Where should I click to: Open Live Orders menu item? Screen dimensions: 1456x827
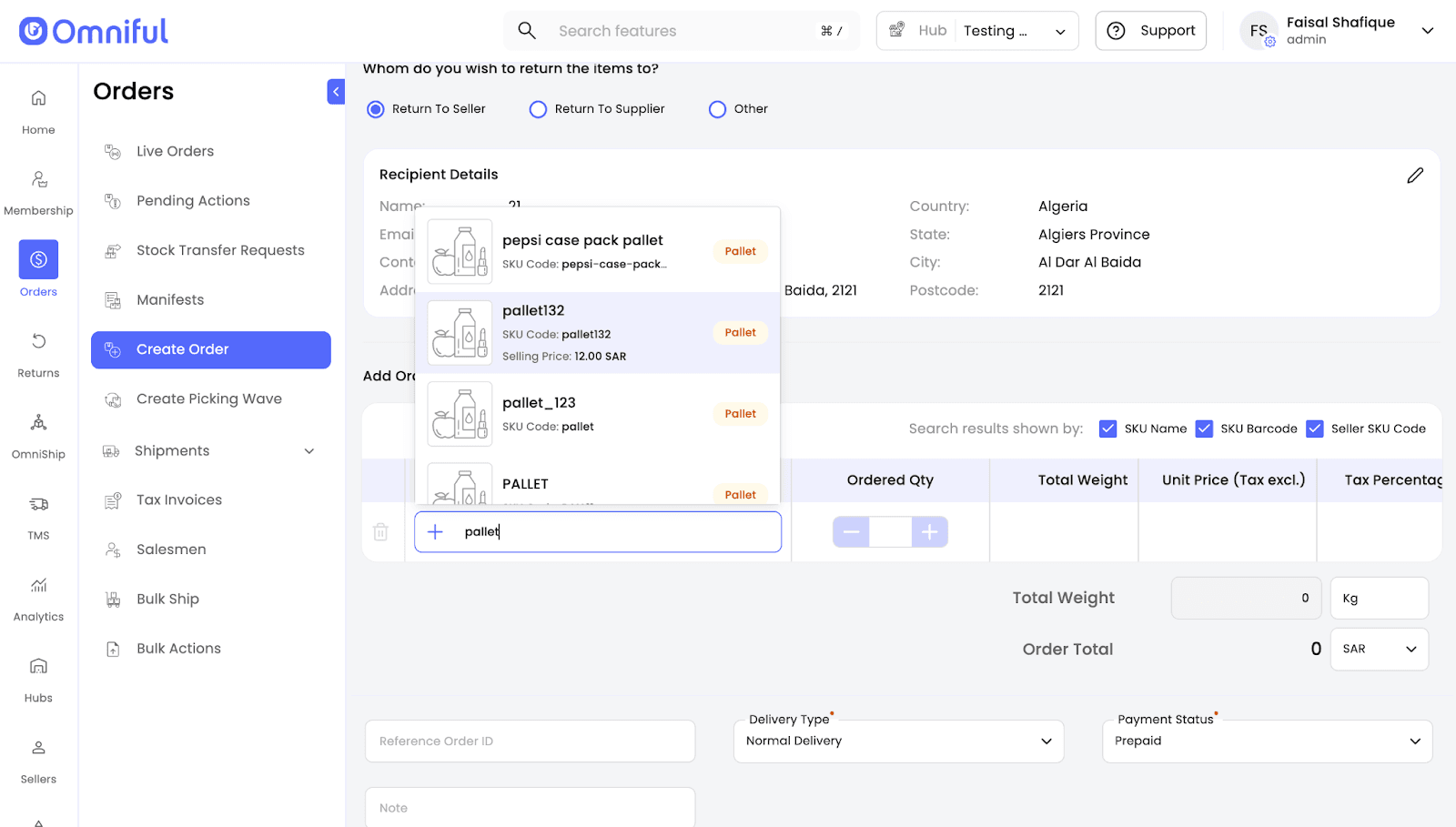tap(175, 152)
